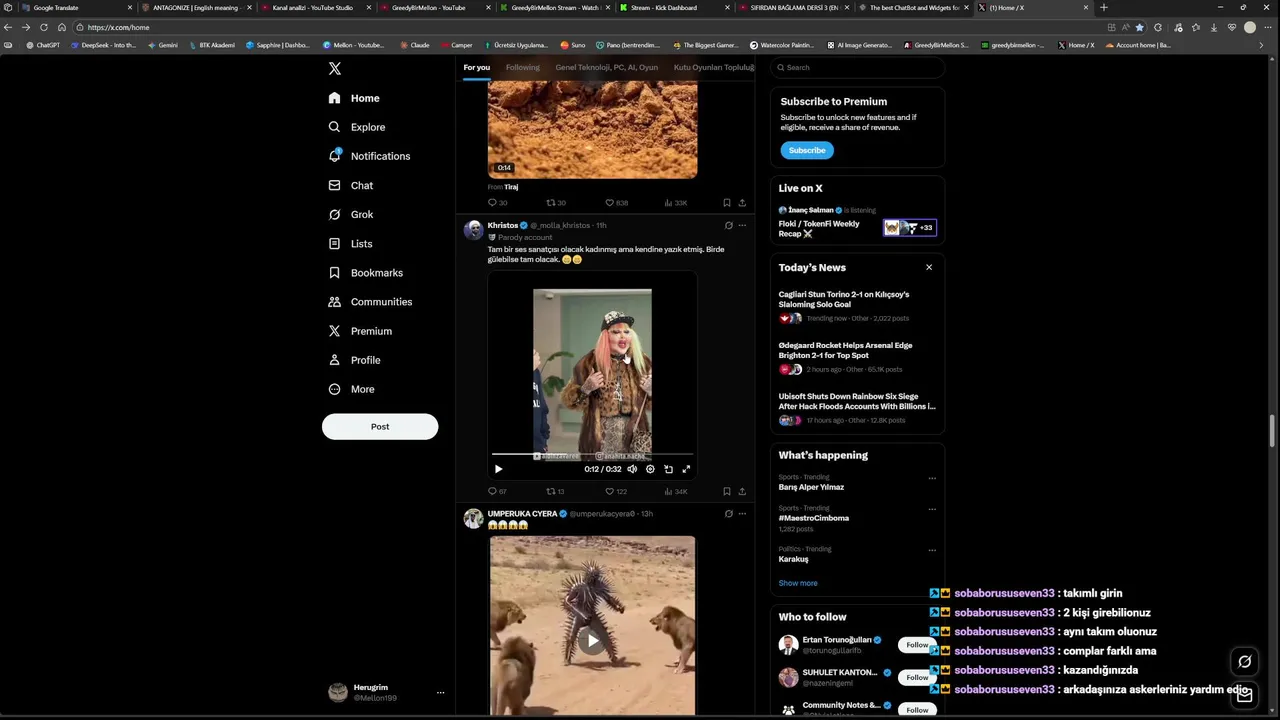Expand the More menu in the sidebar
The image size is (1280, 720).
tap(351, 389)
